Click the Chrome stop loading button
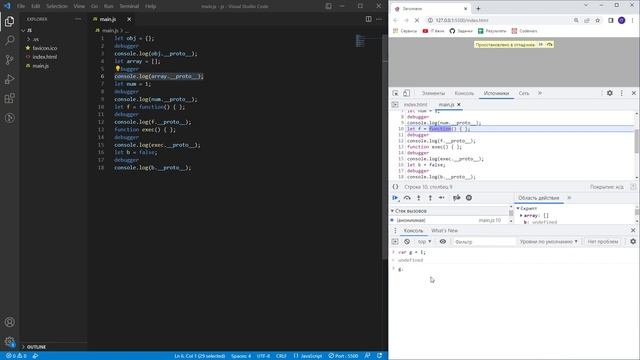This screenshot has height=360, width=640. point(417,20)
